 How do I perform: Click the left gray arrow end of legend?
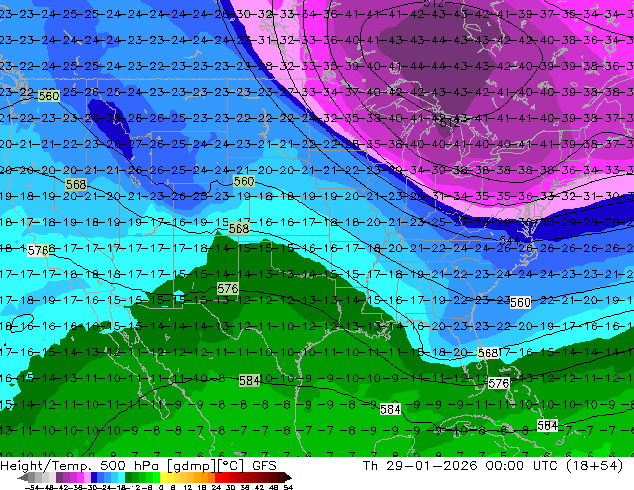click(23, 477)
